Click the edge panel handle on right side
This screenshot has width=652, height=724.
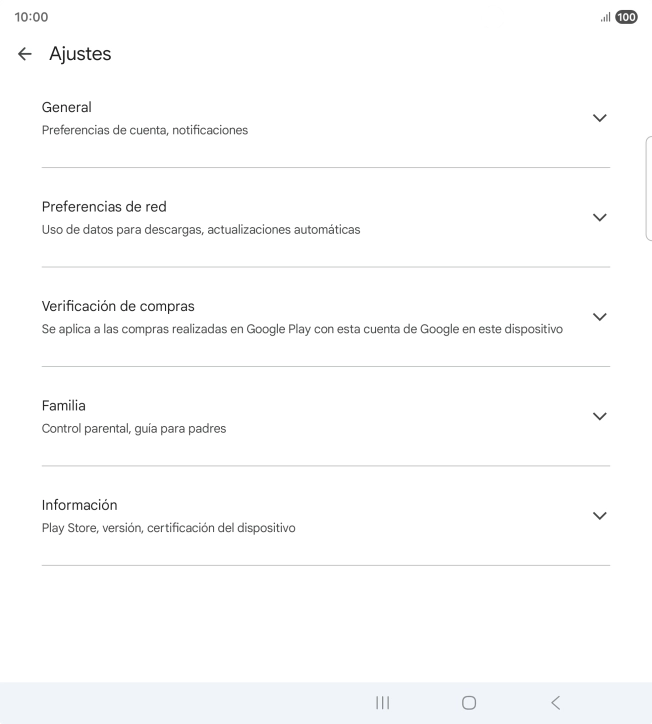pos(649,188)
